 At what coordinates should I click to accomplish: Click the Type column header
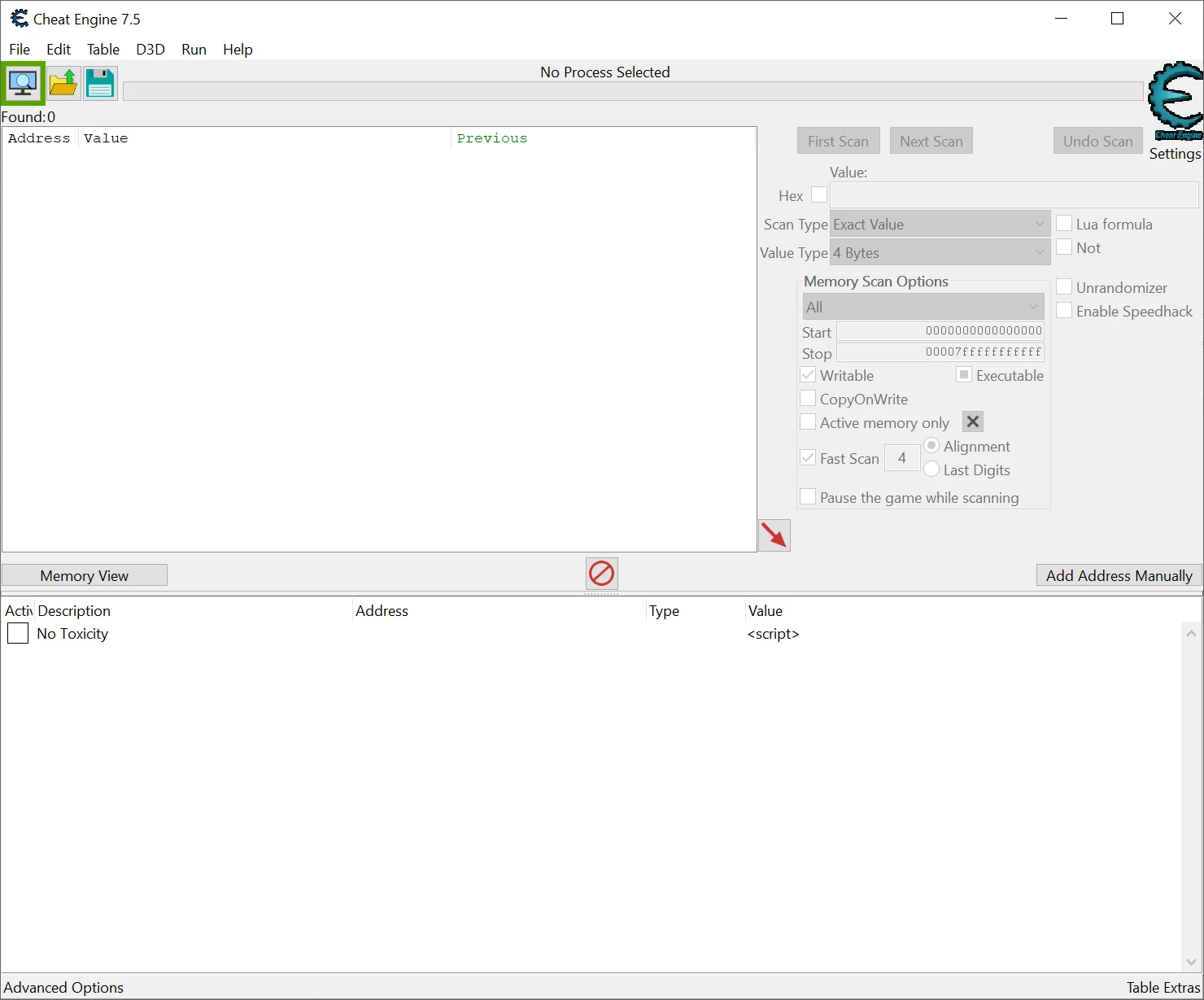[x=696, y=611]
